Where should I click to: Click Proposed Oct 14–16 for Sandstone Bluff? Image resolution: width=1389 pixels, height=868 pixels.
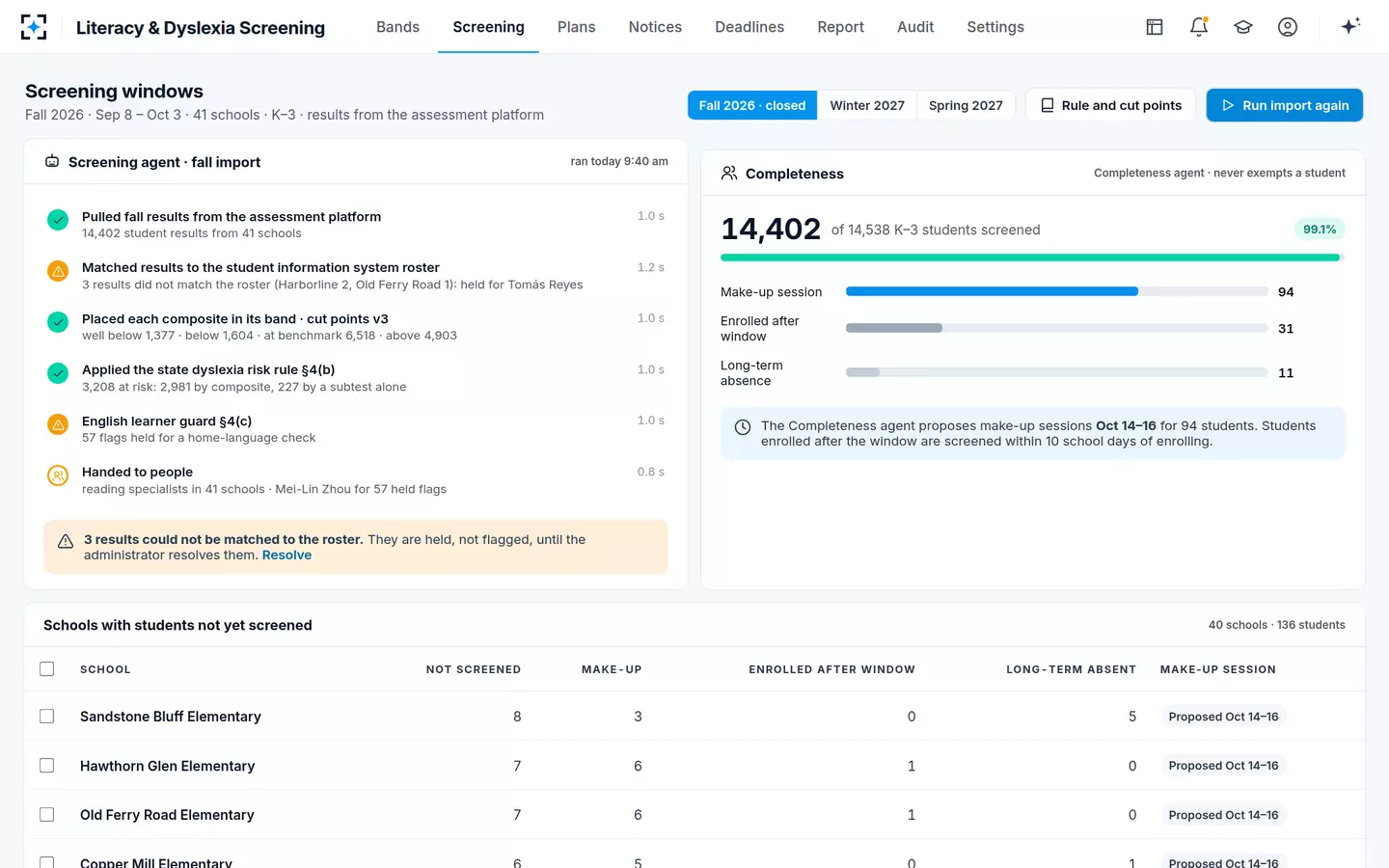[1223, 717]
